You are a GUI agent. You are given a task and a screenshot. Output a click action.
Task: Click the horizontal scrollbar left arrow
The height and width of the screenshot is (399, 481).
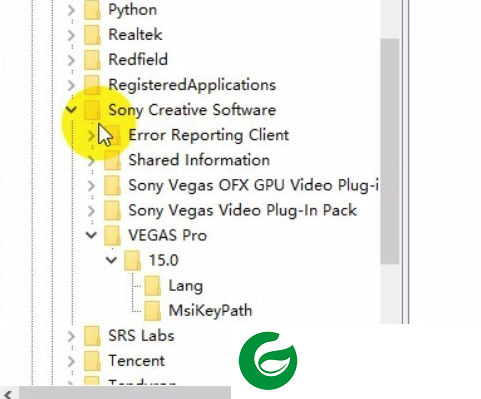(x=8, y=394)
